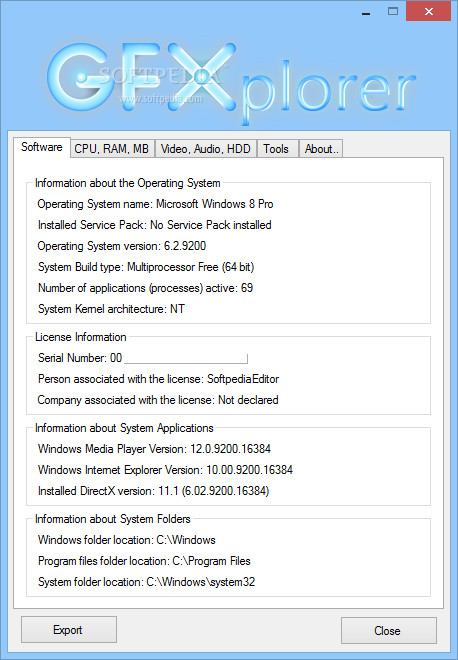Screen dimensions: 458x660
Task: Click the Close button at bottom
Action: (x=389, y=630)
